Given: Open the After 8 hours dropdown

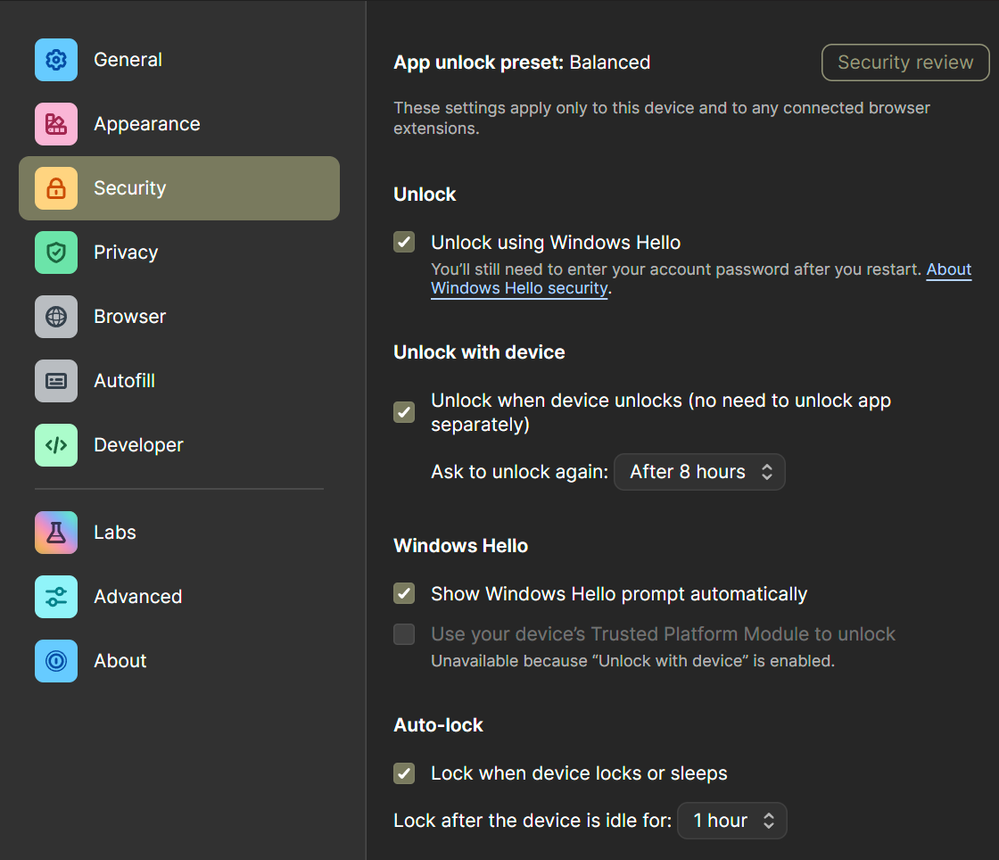Looking at the screenshot, I should click(700, 472).
